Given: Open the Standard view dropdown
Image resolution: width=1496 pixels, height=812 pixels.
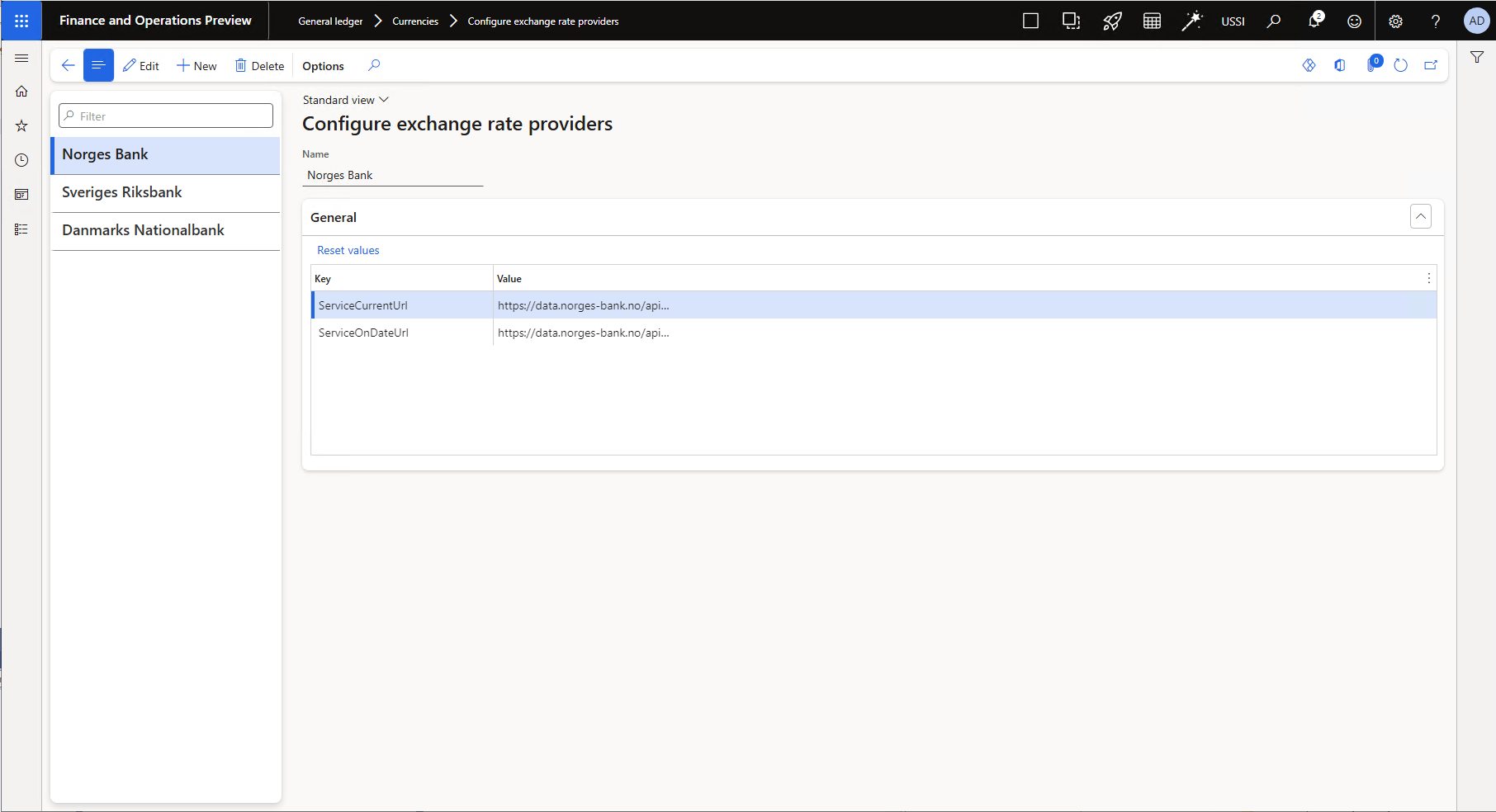Looking at the screenshot, I should (x=345, y=100).
